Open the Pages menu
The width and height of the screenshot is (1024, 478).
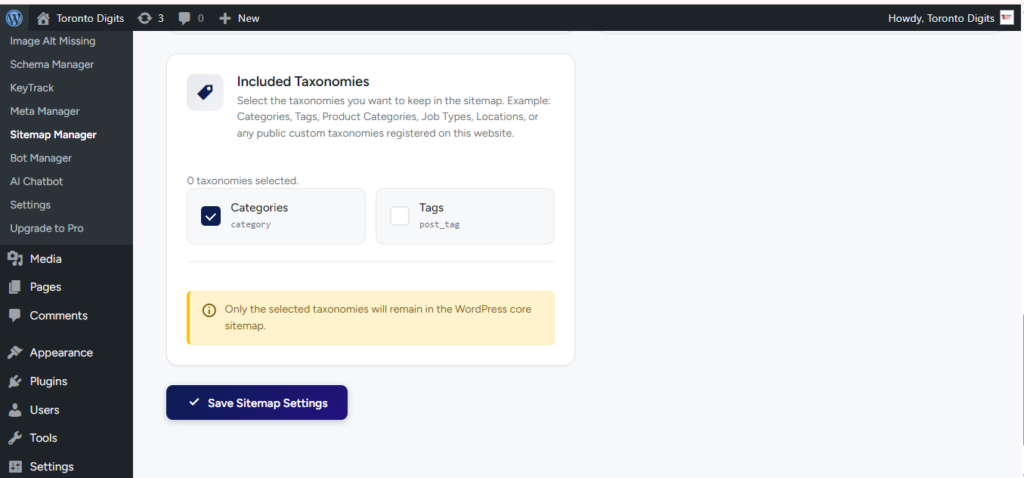(45, 287)
